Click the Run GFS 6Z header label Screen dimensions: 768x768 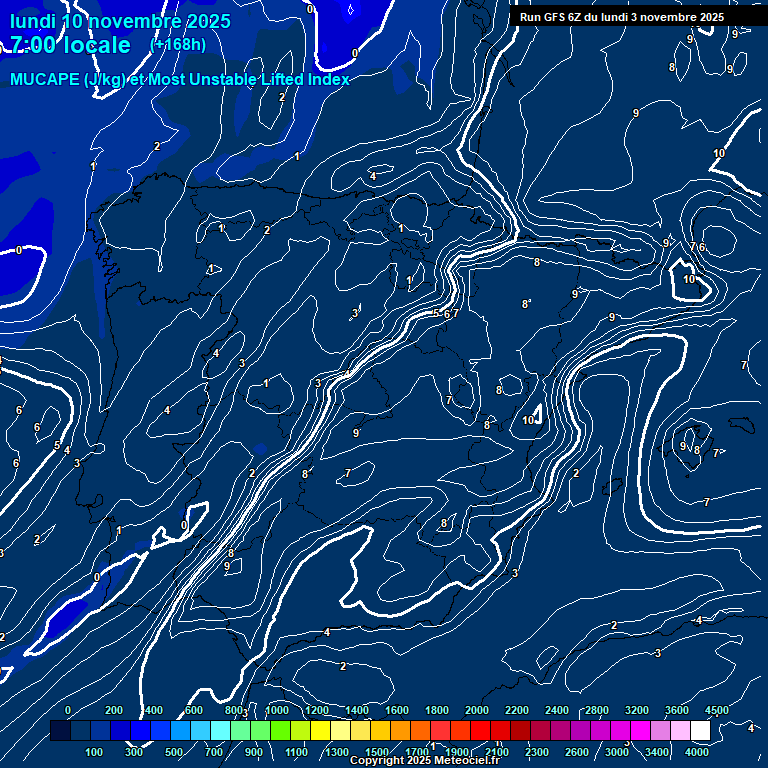click(x=622, y=17)
